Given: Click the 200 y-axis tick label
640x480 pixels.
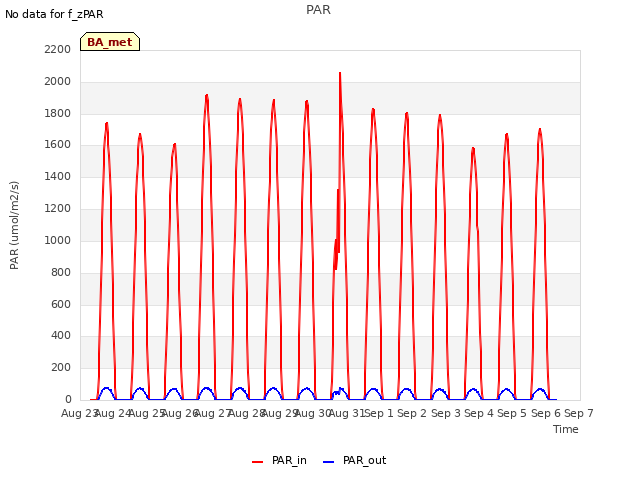Looking at the screenshot, I should (x=61, y=367).
